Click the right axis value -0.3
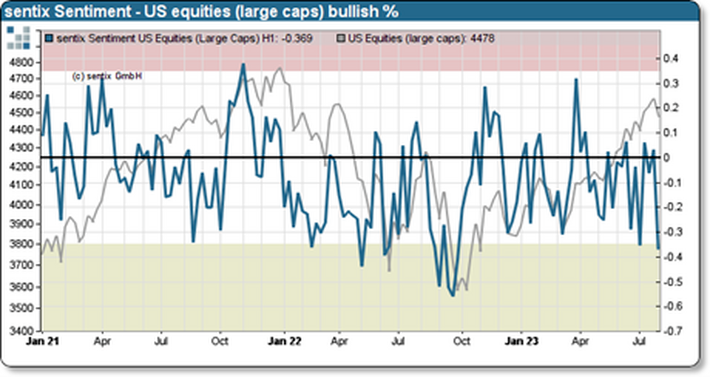Viewport: 710px width, 377px height. pos(672,232)
